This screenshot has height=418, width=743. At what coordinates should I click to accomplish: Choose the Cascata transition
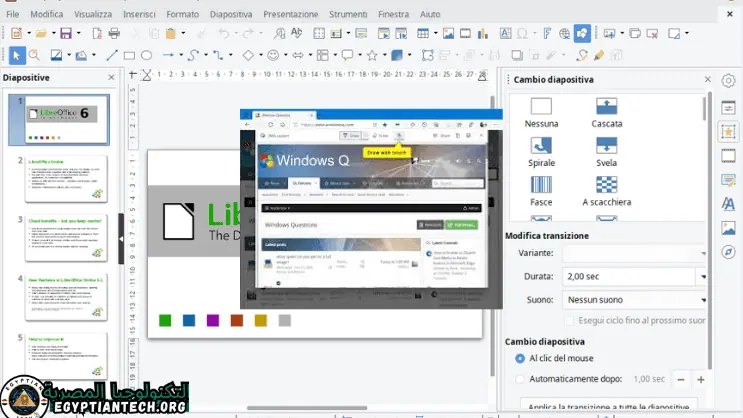point(607,113)
